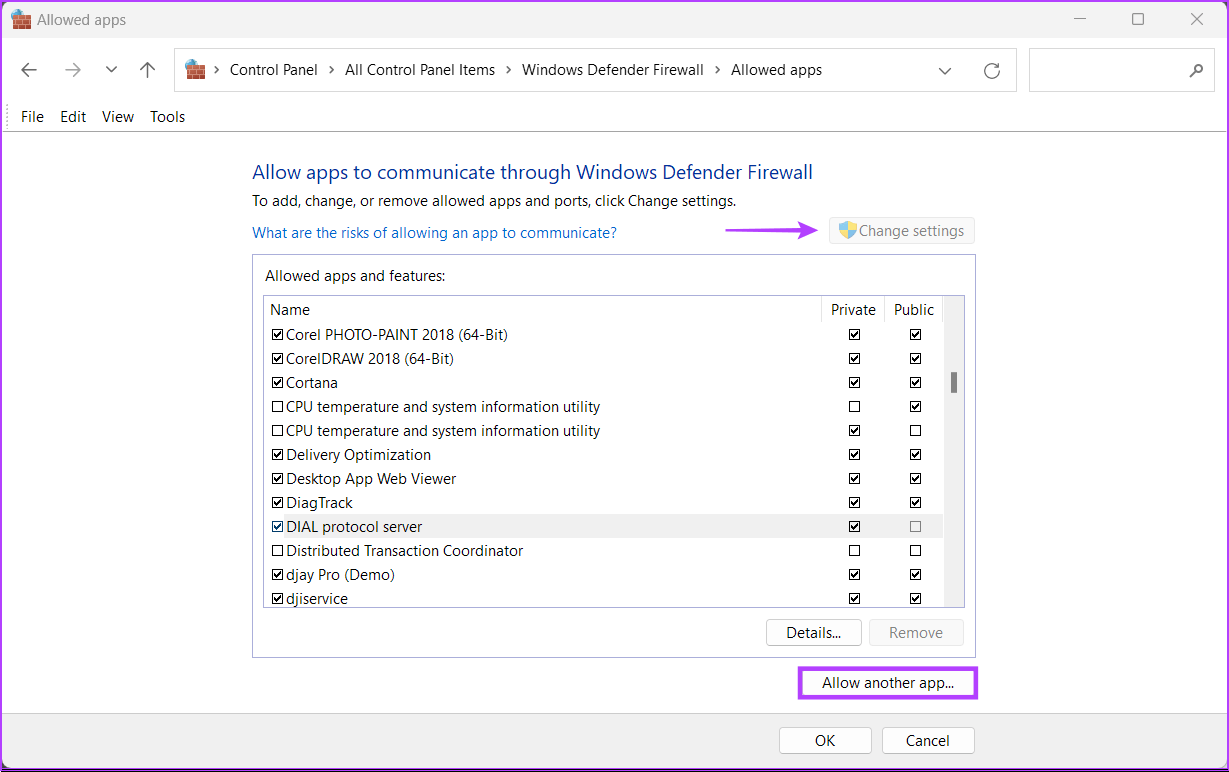The image size is (1229, 772).
Task: Open the risks of allowing an app link
Action: click(434, 232)
